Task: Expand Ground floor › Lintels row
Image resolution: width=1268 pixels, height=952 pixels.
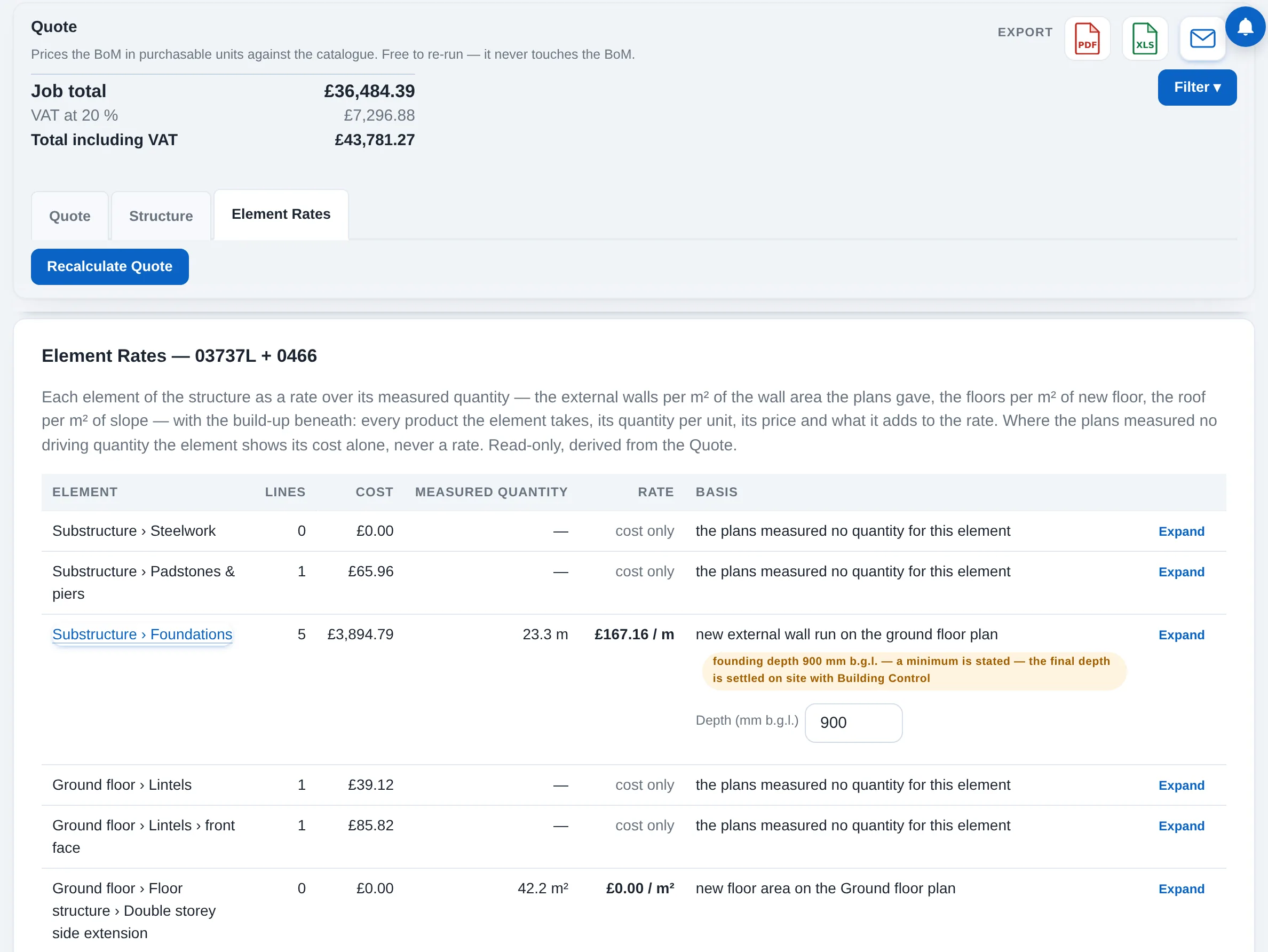Action: pyautogui.click(x=1181, y=785)
